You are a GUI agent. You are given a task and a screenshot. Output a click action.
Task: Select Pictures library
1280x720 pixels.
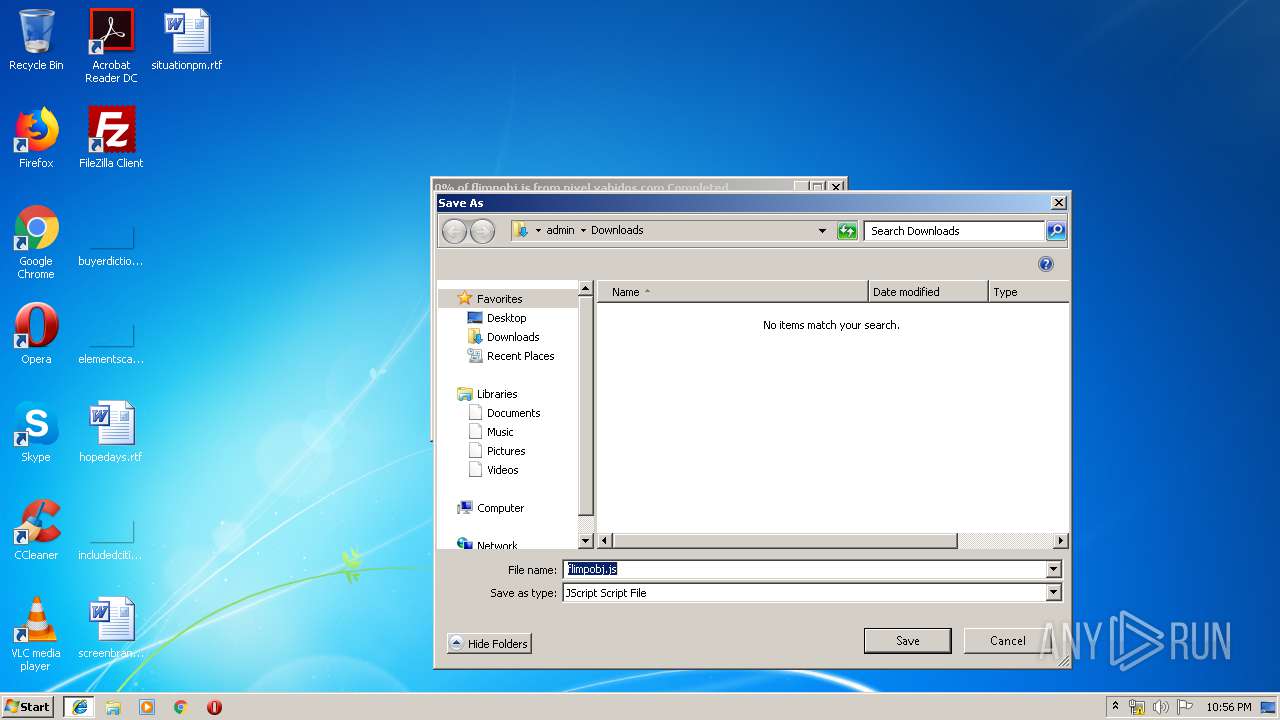click(x=506, y=451)
